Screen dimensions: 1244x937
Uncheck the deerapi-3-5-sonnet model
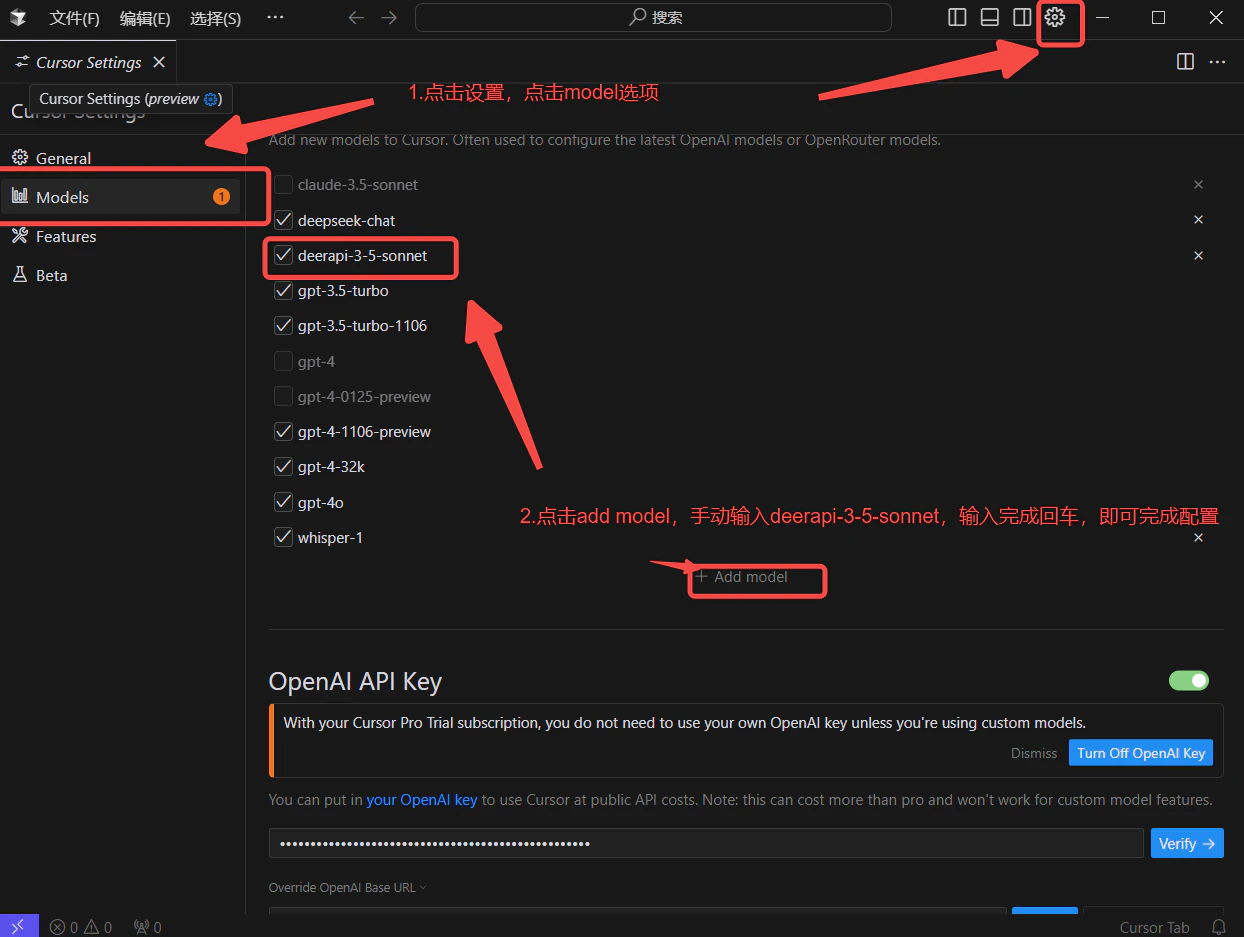coord(283,256)
